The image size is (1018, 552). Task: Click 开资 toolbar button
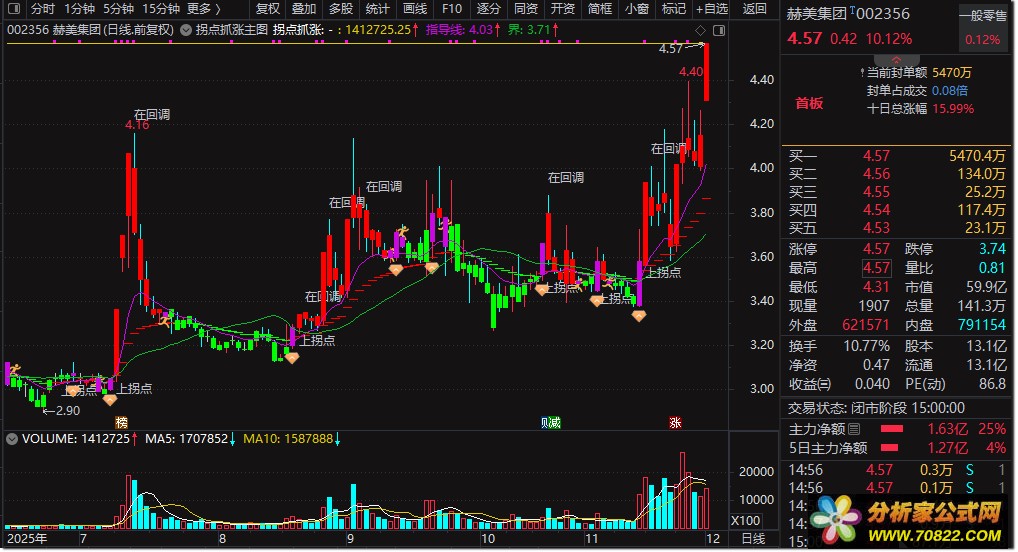point(563,8)
